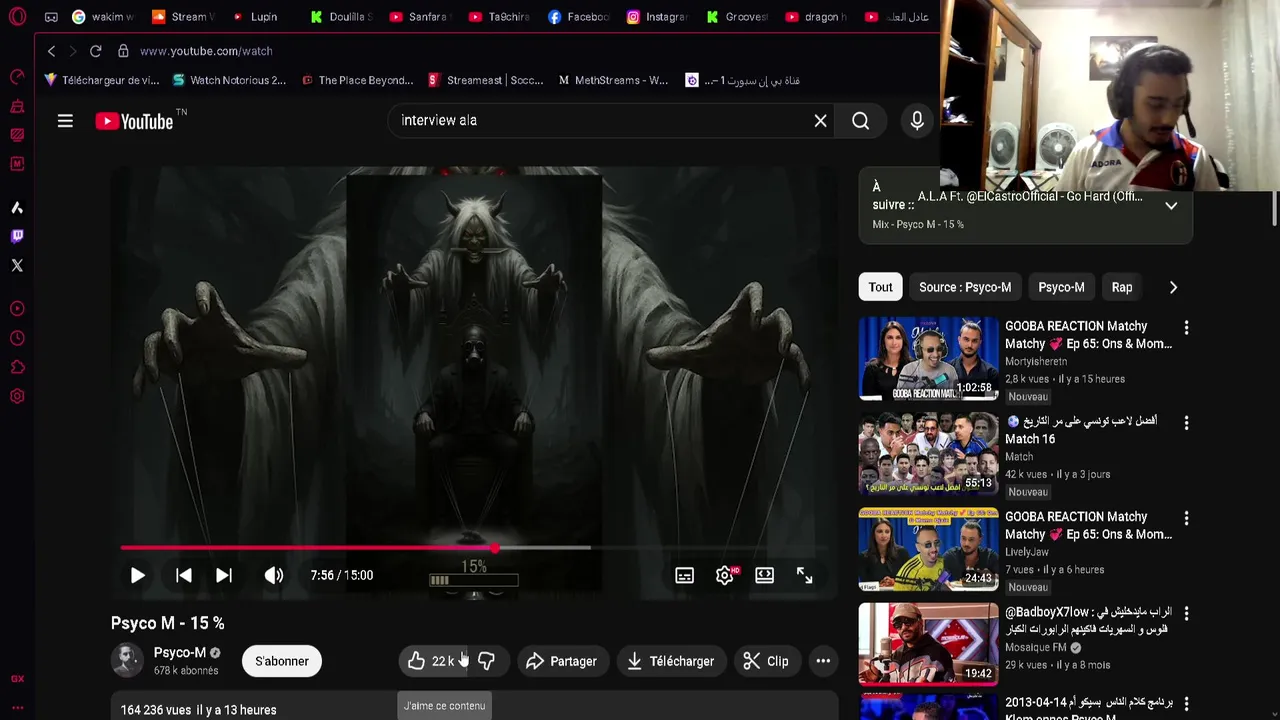Open the MethStreams bookmark
This screenshot has height=720, width=1280.
tap(613, 80)
